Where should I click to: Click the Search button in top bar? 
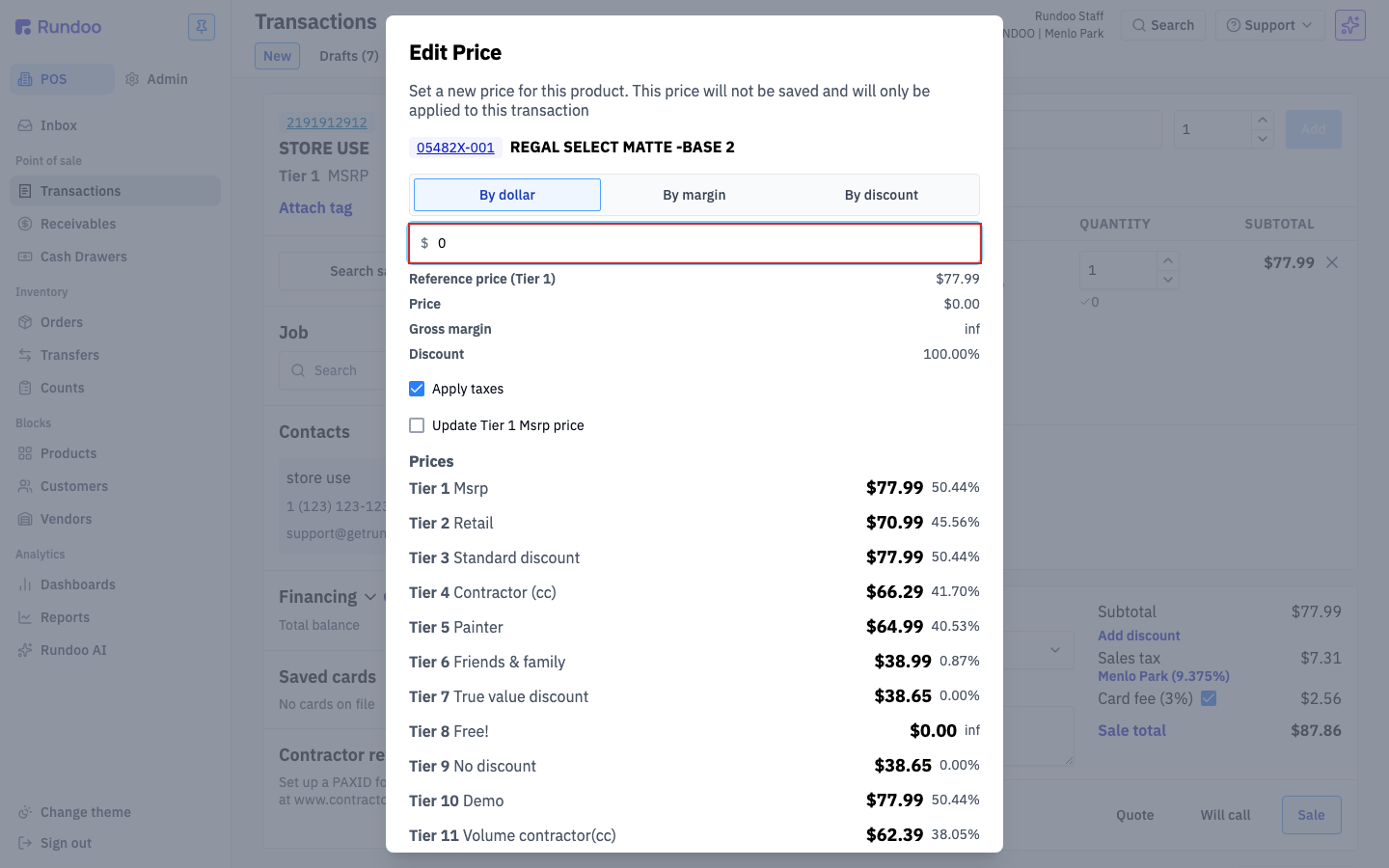click(1163, 25)
